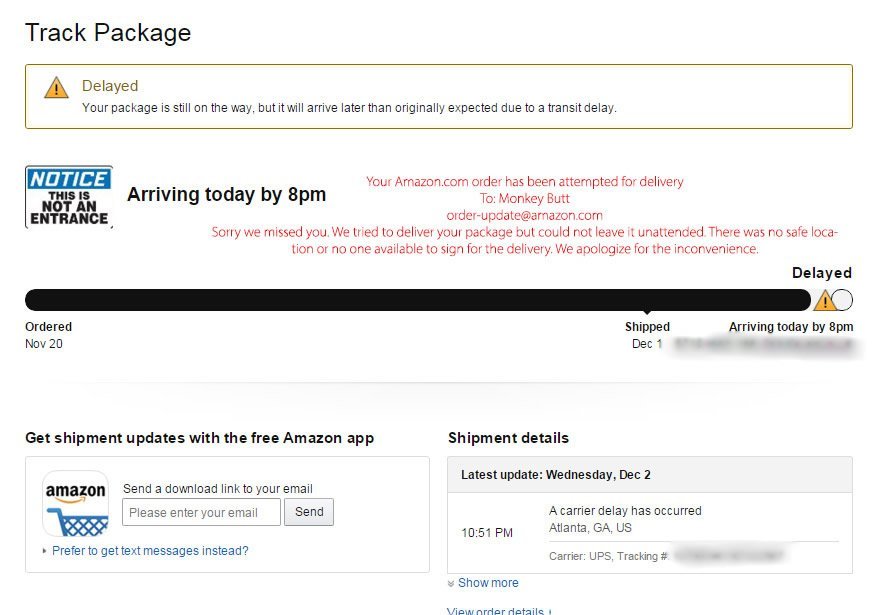Screen dimensions: 894x615
Task: Click 'Arriving today by 8pm' bold heading
Action: (226, 194)
